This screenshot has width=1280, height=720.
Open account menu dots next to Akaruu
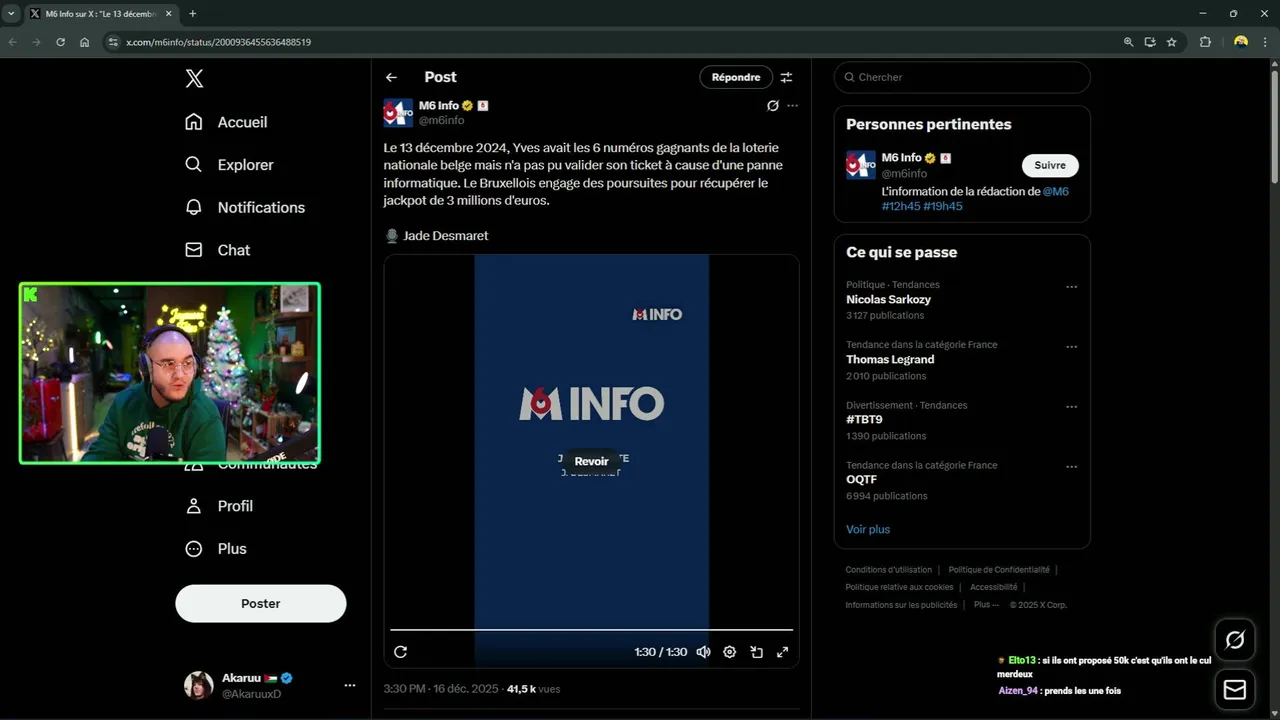tap(350, 685)
